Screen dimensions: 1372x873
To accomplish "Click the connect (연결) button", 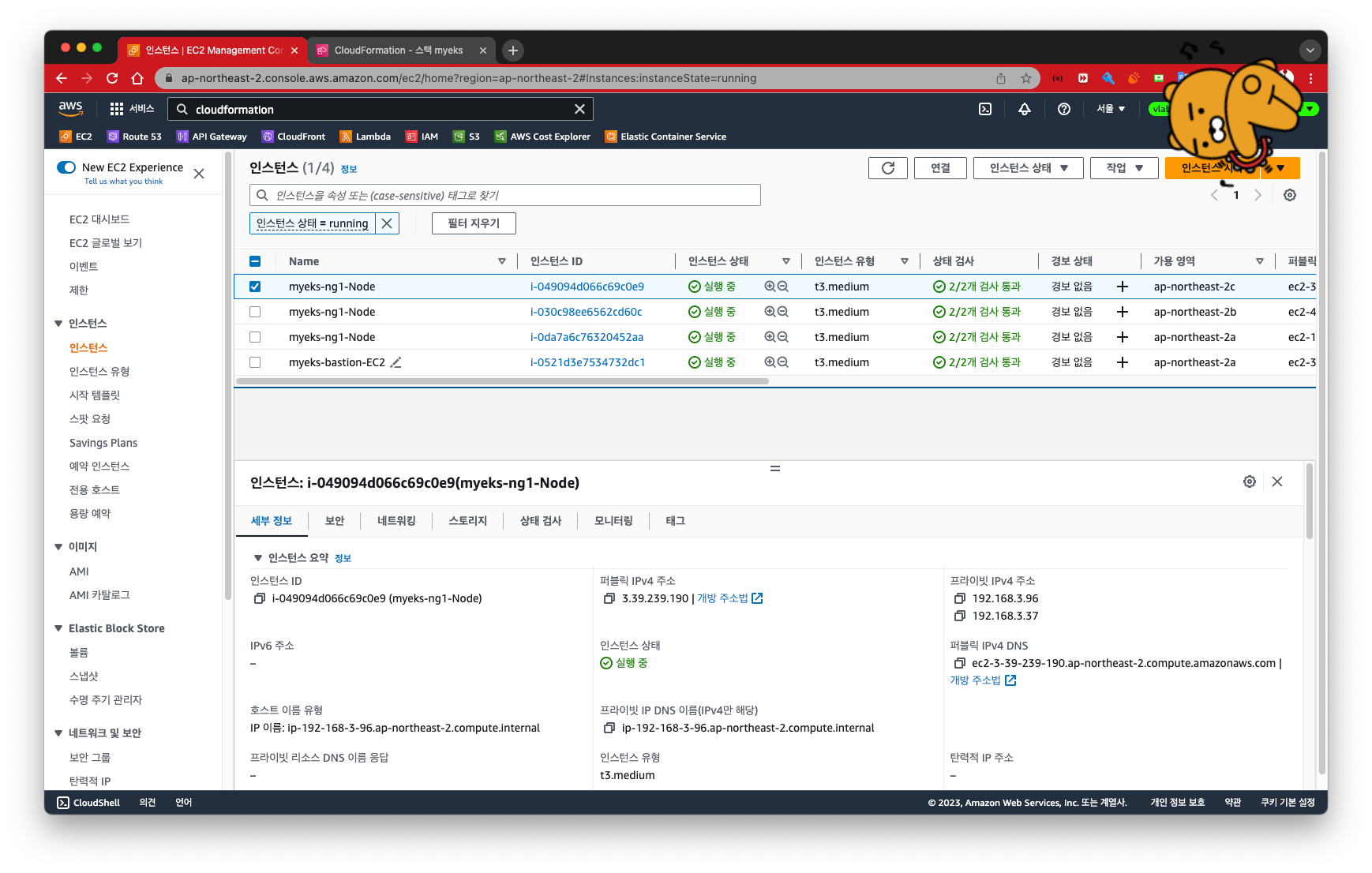I will [940, 168].
